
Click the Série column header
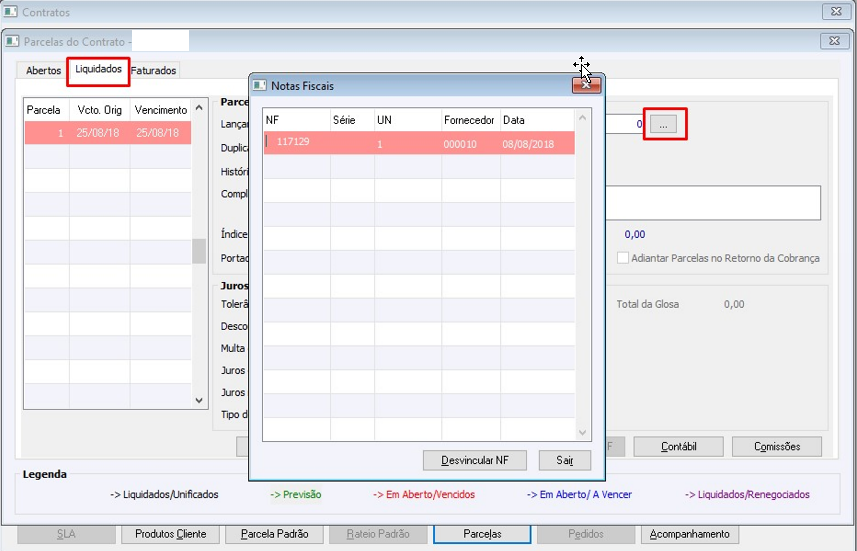point(353,120)
